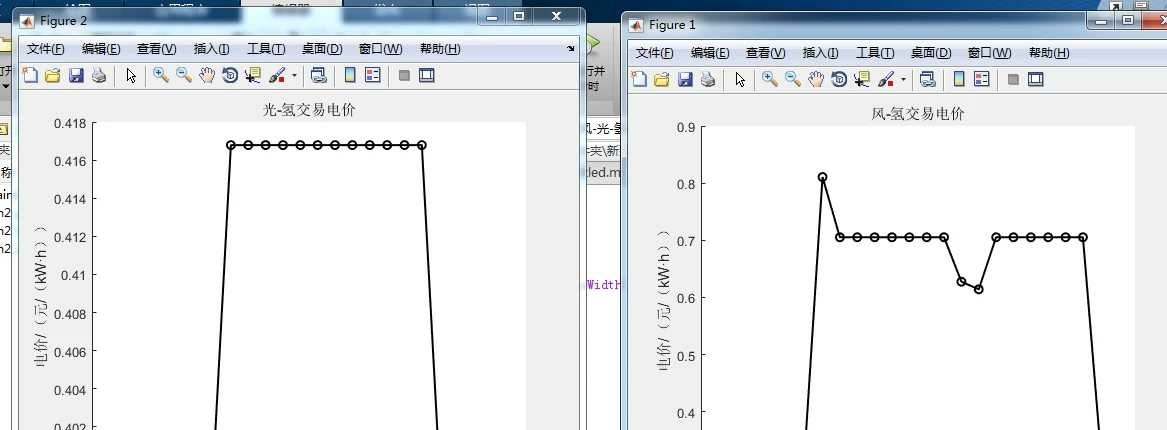
Task: Open 编辑(E) menu in Figure 1
Action: 710,53
